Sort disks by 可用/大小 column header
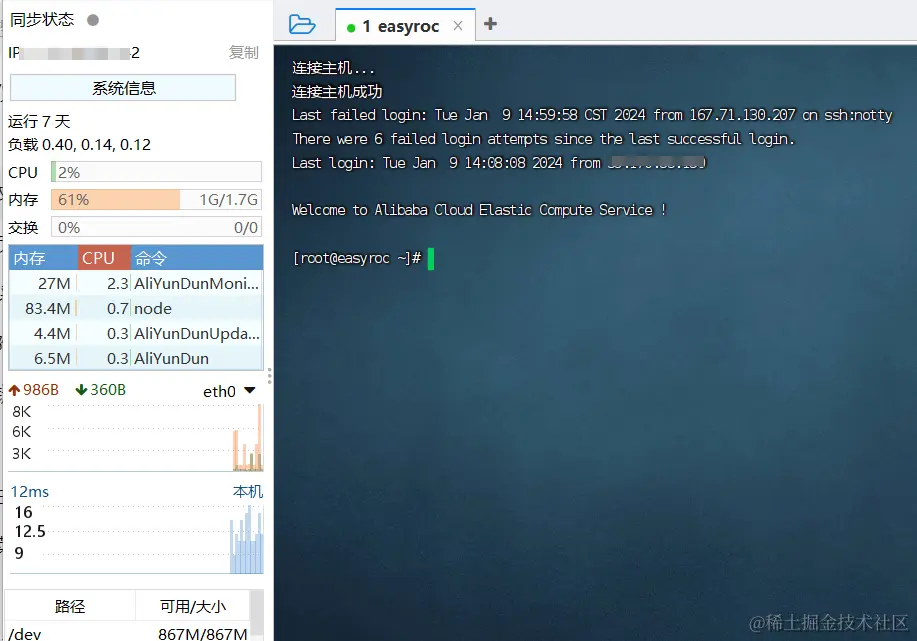This screenshot has width=917, height=641. click(192, 606)
